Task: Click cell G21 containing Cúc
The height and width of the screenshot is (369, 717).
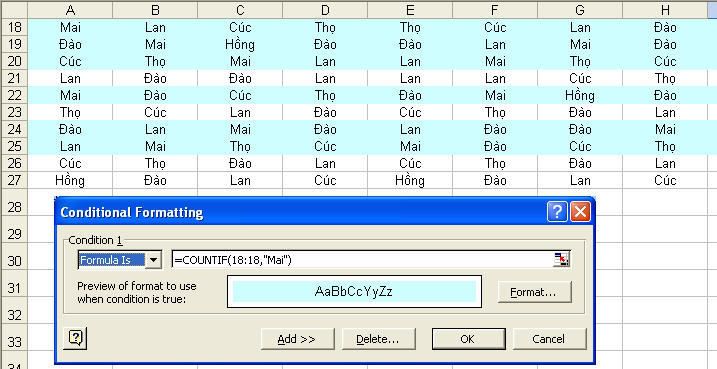Action: tap(580, 78)
